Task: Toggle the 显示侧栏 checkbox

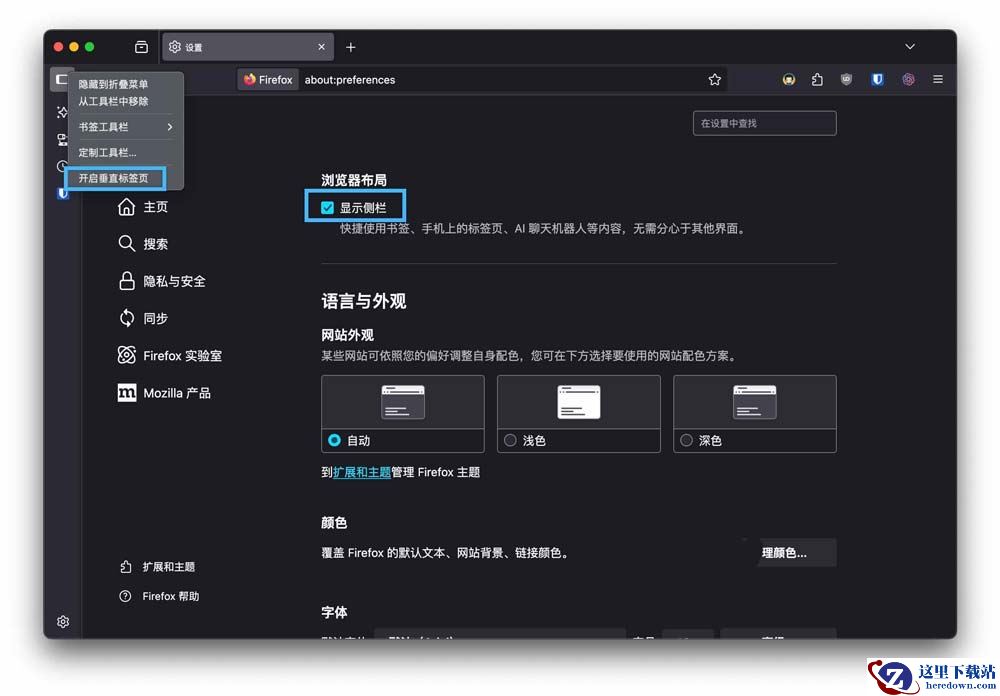Action: [x=327, y=208]
